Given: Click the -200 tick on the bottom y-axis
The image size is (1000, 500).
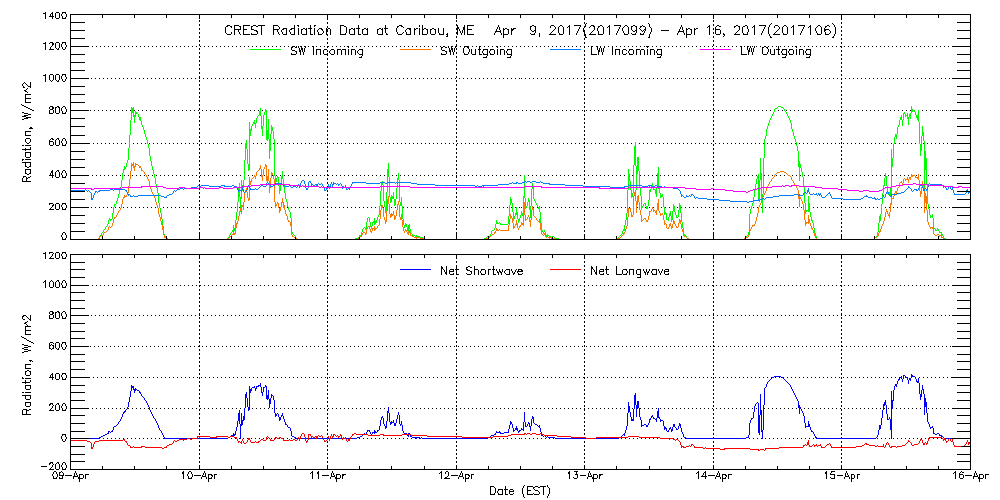Looking at the screenshot, I should (x=55, y=466).
